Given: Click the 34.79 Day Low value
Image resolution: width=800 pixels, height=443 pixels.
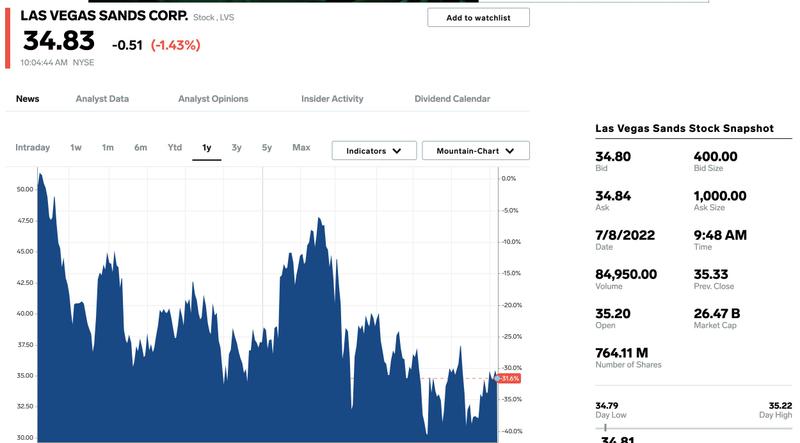Looking at the screenshot, I should pyautogui.click(x=607, y=406).
